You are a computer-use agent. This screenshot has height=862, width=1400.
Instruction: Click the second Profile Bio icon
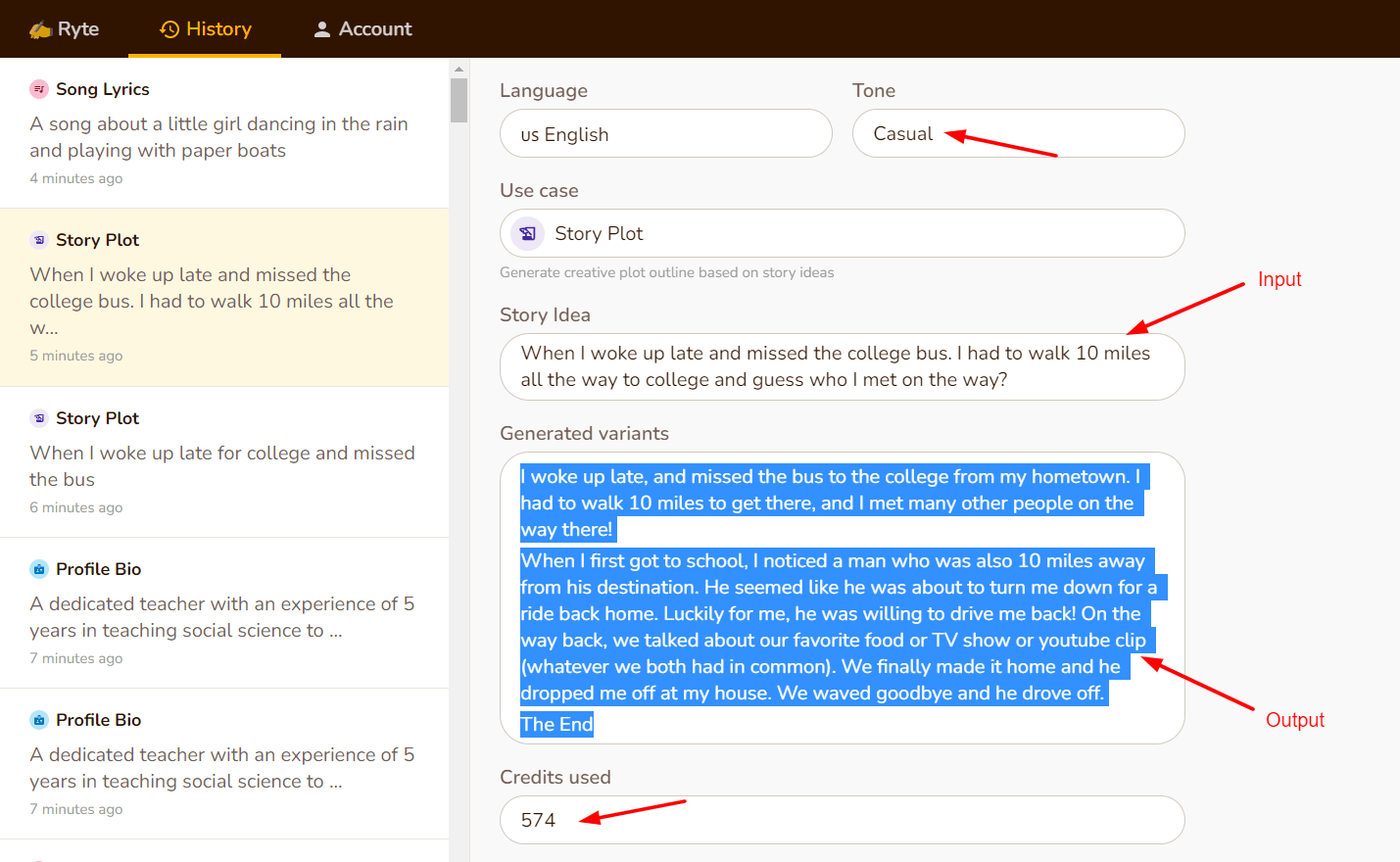tap(39, 720)
